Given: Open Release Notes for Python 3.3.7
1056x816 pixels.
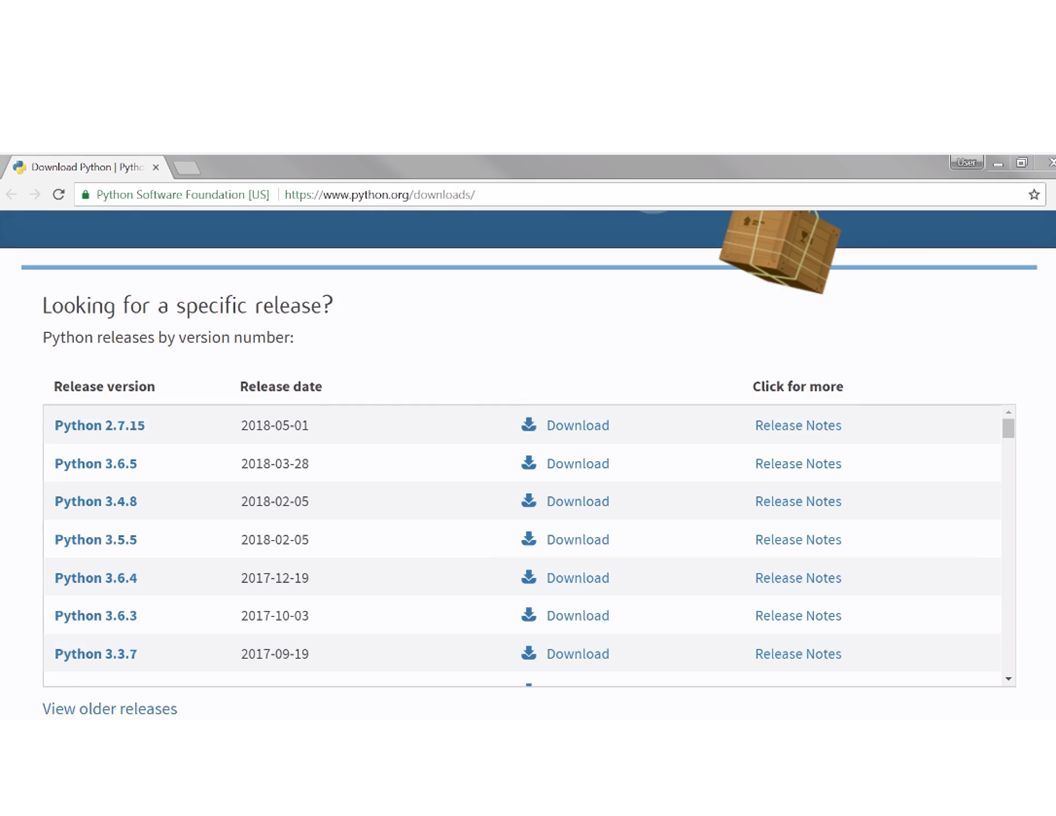Looking at the screenshot, I should tap(798, 654).
